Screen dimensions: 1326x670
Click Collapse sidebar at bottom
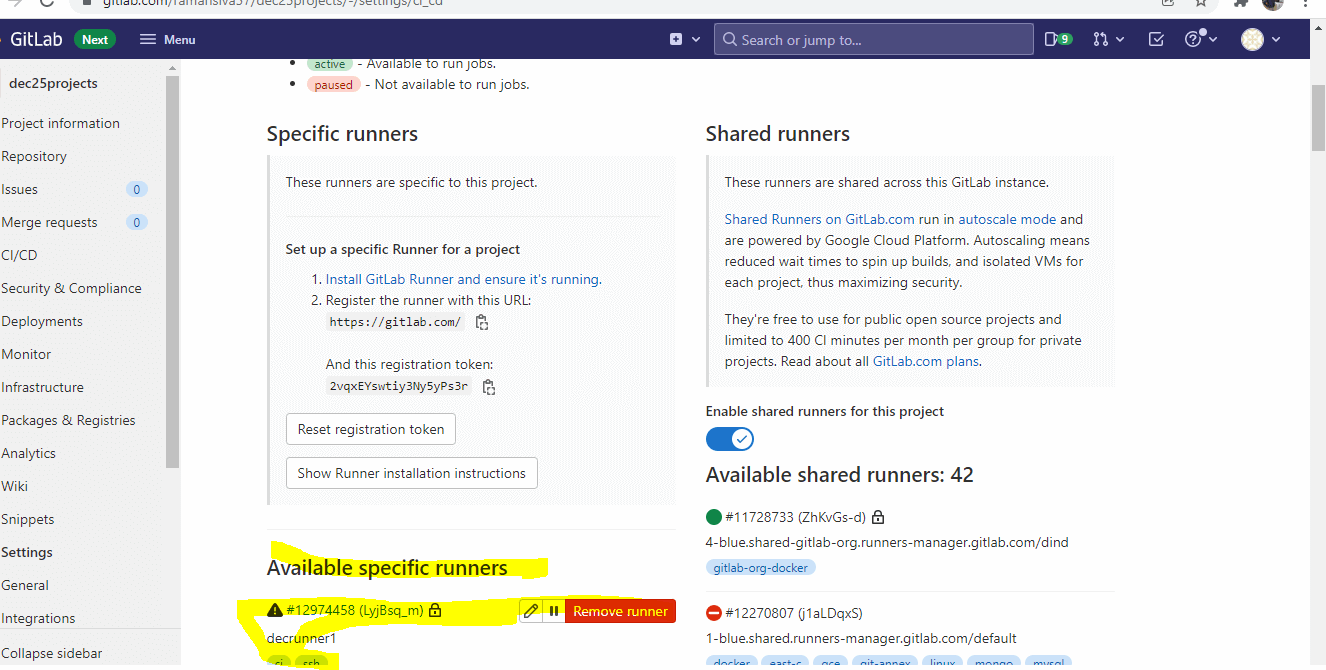point(52,653)
